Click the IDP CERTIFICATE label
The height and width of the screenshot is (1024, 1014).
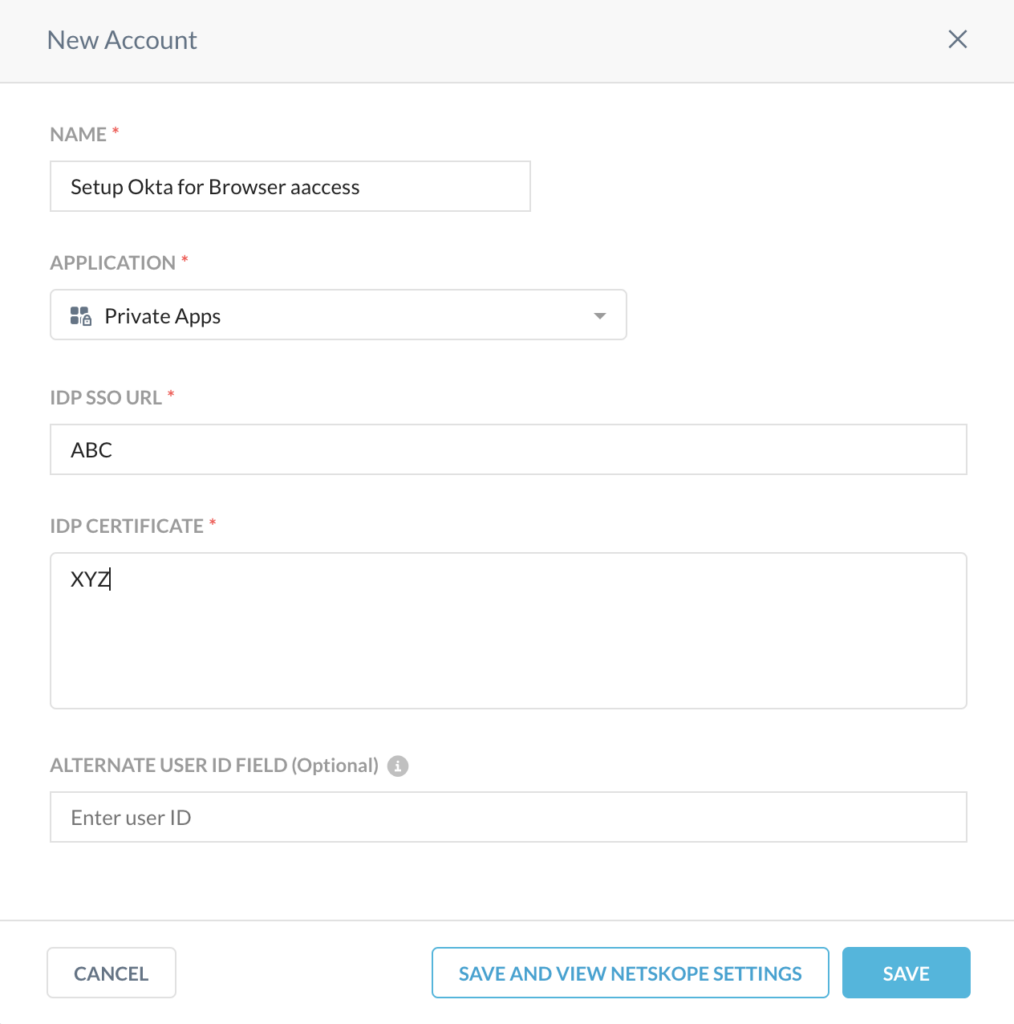(127, 526)
